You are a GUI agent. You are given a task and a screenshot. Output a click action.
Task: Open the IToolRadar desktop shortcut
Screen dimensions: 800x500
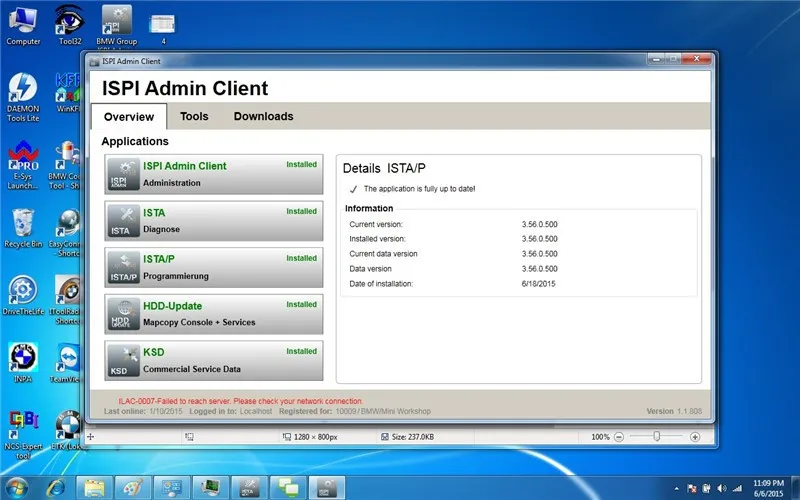pyautogui.click(x=66, y=300)
